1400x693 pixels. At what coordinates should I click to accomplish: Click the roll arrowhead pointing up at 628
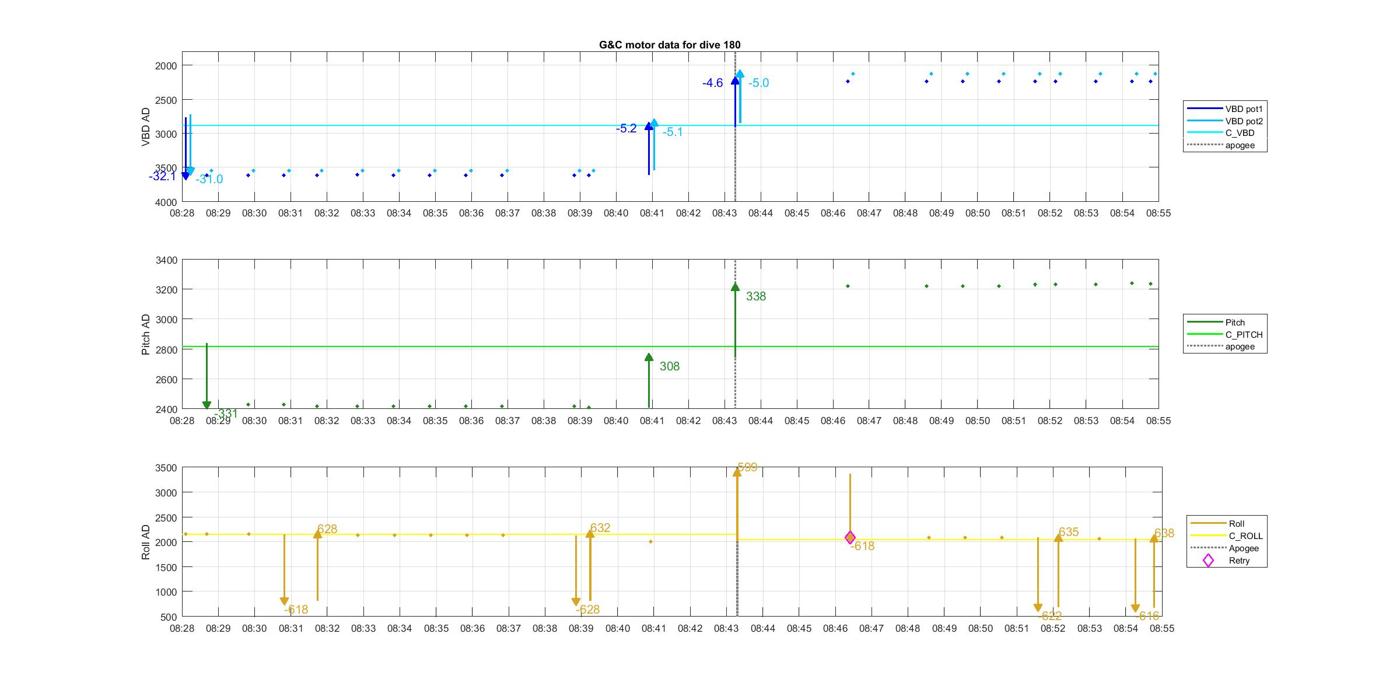point(317,535)
